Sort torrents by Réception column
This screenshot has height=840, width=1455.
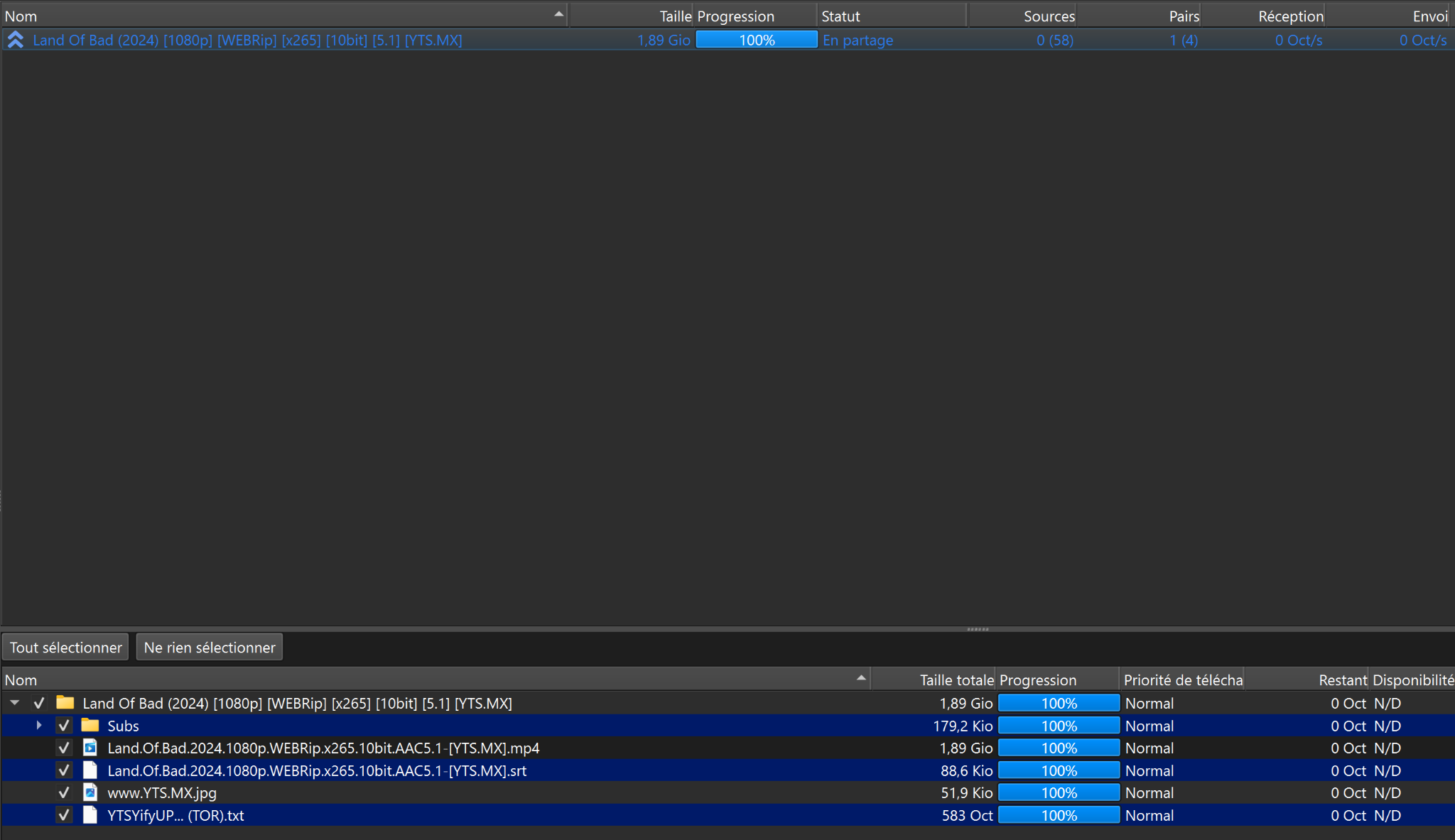coord(1263,16)
